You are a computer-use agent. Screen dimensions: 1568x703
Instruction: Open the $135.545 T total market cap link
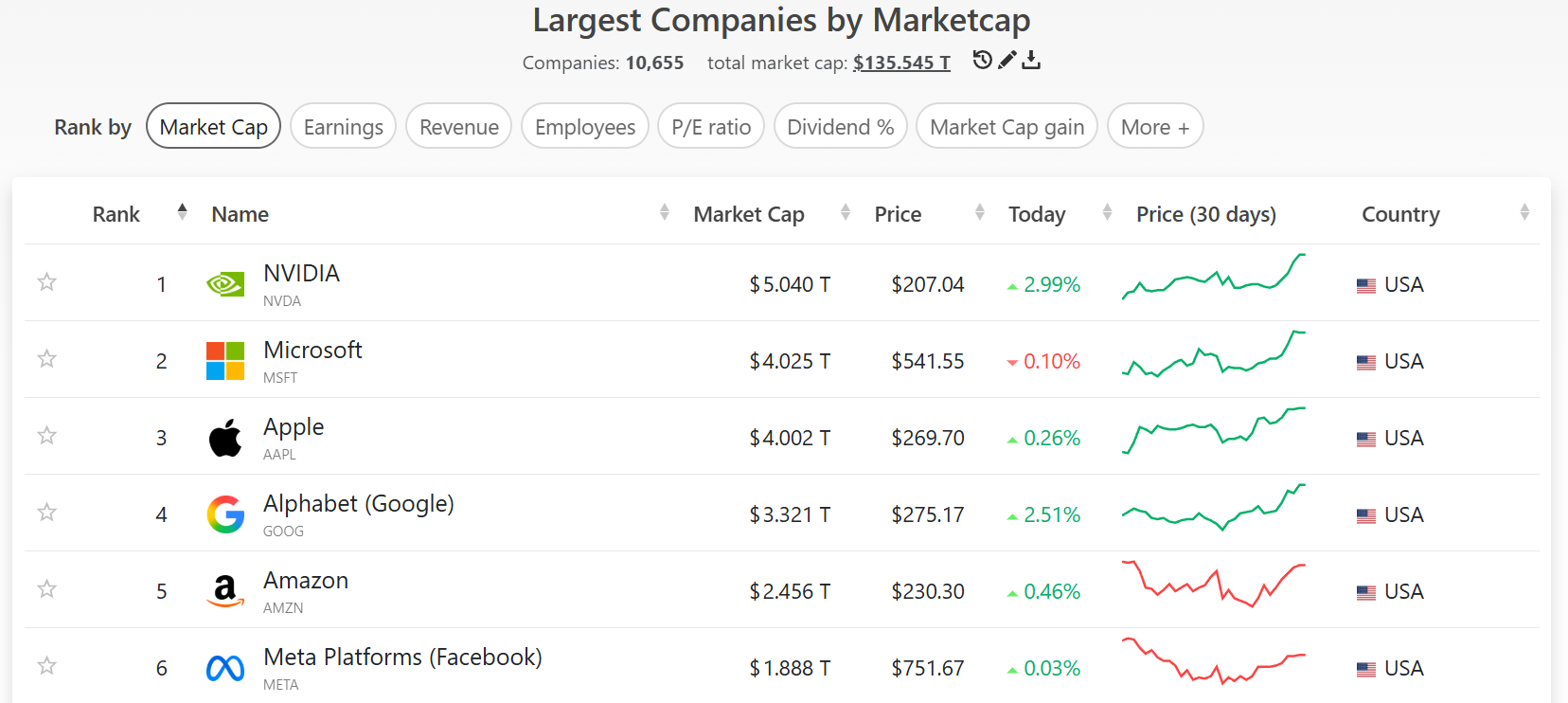click(x=901, y=63)
